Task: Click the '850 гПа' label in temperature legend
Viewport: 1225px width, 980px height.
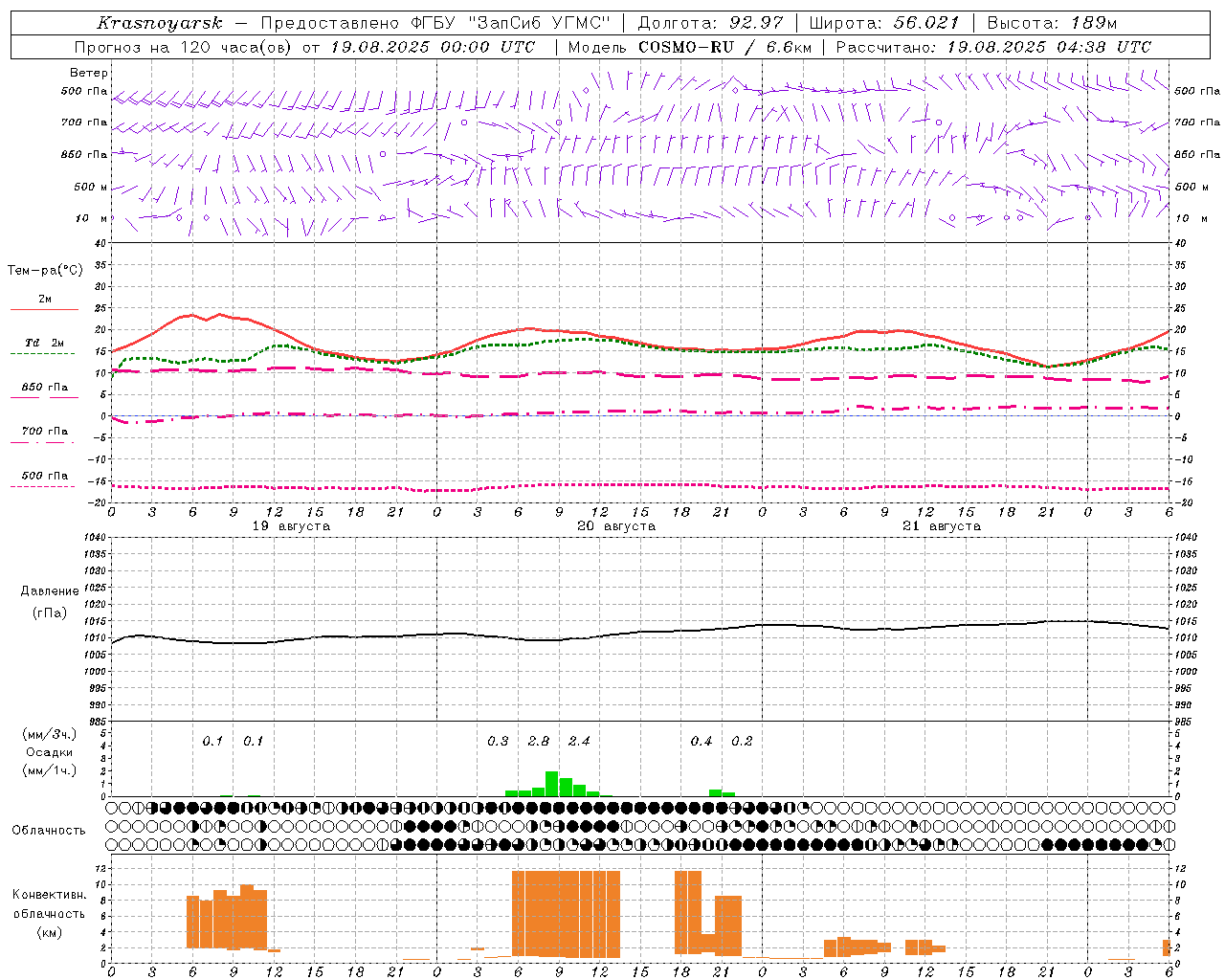Action: pyautogui.click(x=45, y=388)
